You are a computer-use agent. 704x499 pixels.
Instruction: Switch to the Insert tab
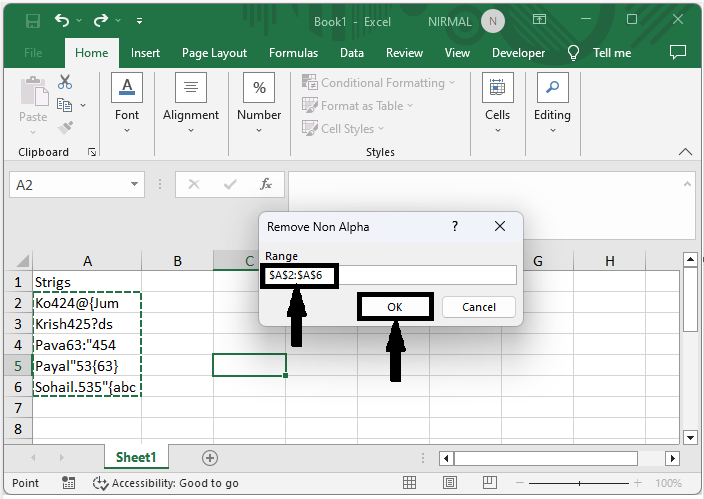click(x=145, y=53)
